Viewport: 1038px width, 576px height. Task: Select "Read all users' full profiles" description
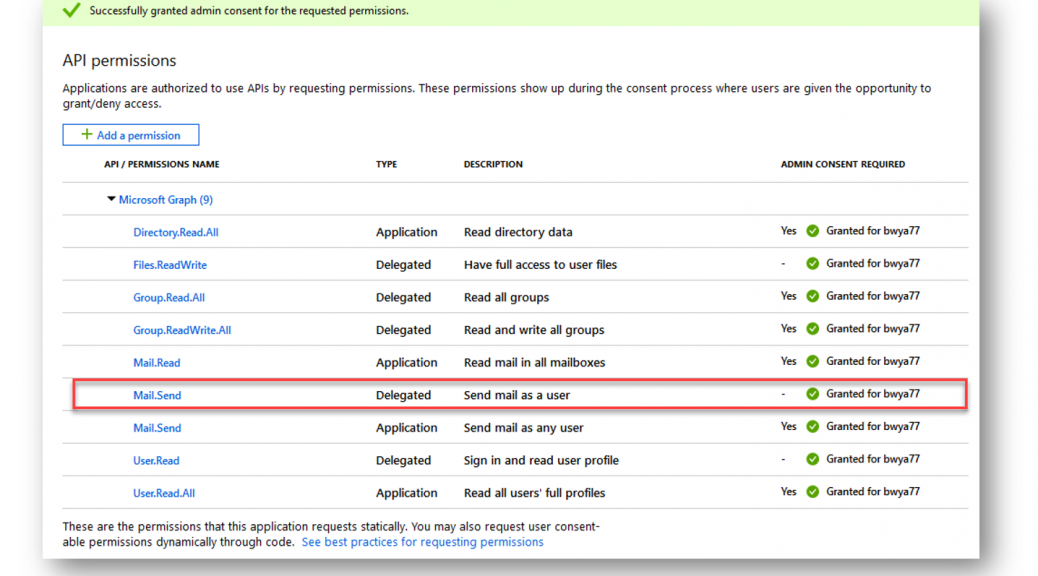[534, 493]
